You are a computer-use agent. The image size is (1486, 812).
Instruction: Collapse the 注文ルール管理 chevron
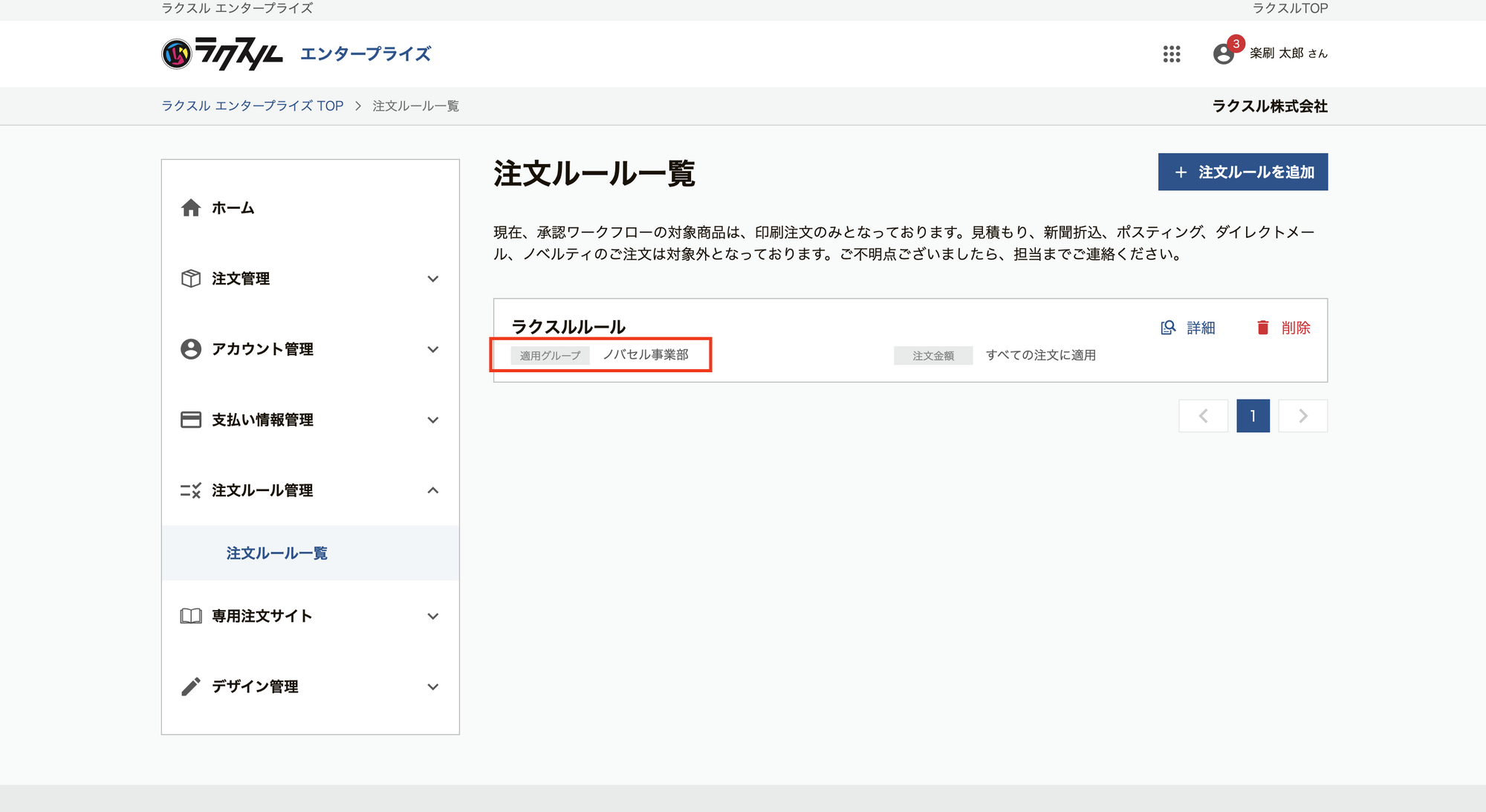click(433, 490)
